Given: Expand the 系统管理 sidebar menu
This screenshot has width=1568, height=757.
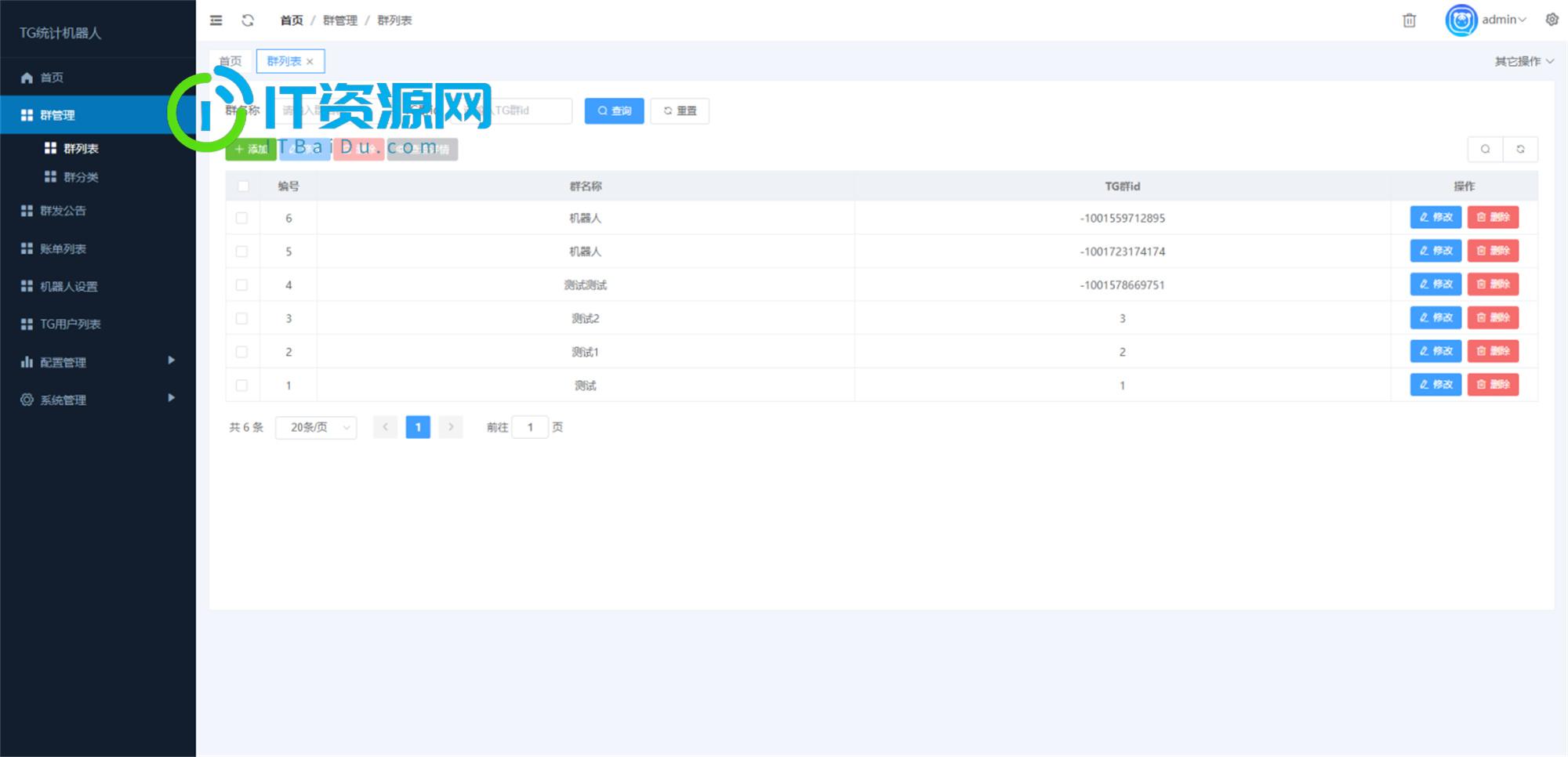Looking at the screenshot, I should tap(98, 400).
